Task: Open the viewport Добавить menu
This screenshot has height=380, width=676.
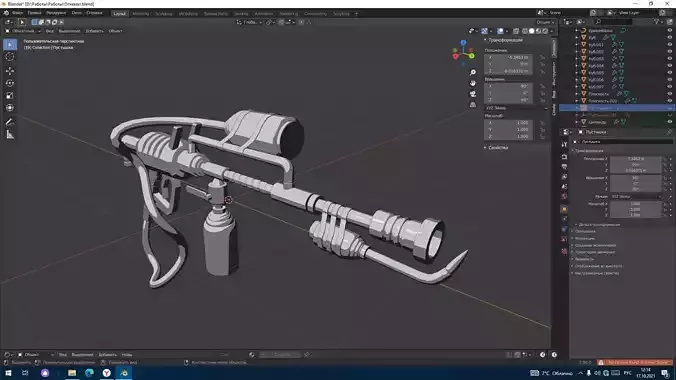Action: pos(94,31)
